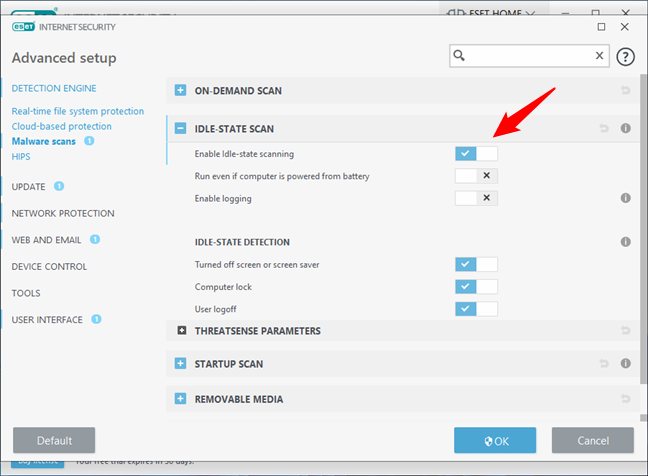Close the Advanced setup window
The image size is (648, 476).
coord(624,27)
